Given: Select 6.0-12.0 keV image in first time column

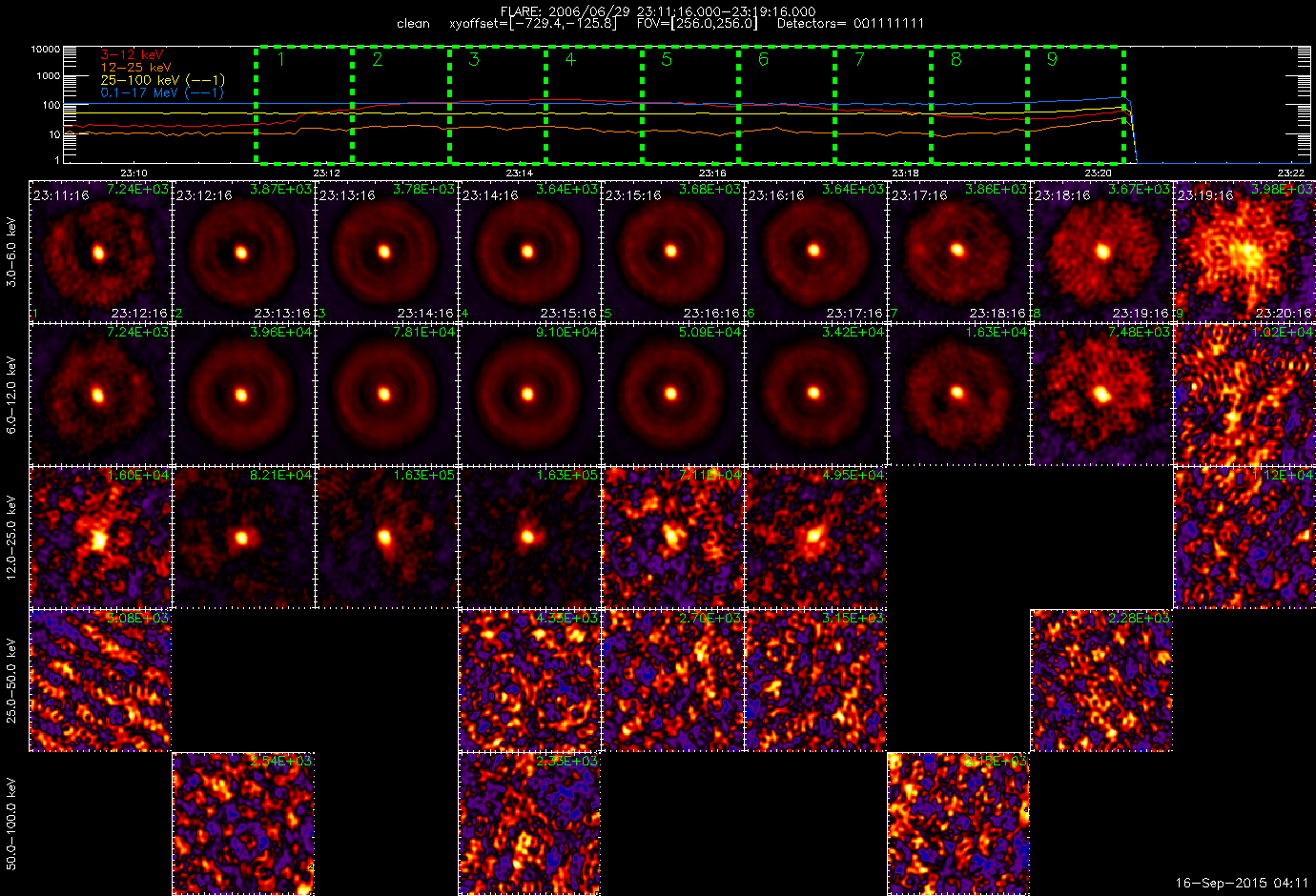Looking at the screenshot, I should (x=101, y=395).
